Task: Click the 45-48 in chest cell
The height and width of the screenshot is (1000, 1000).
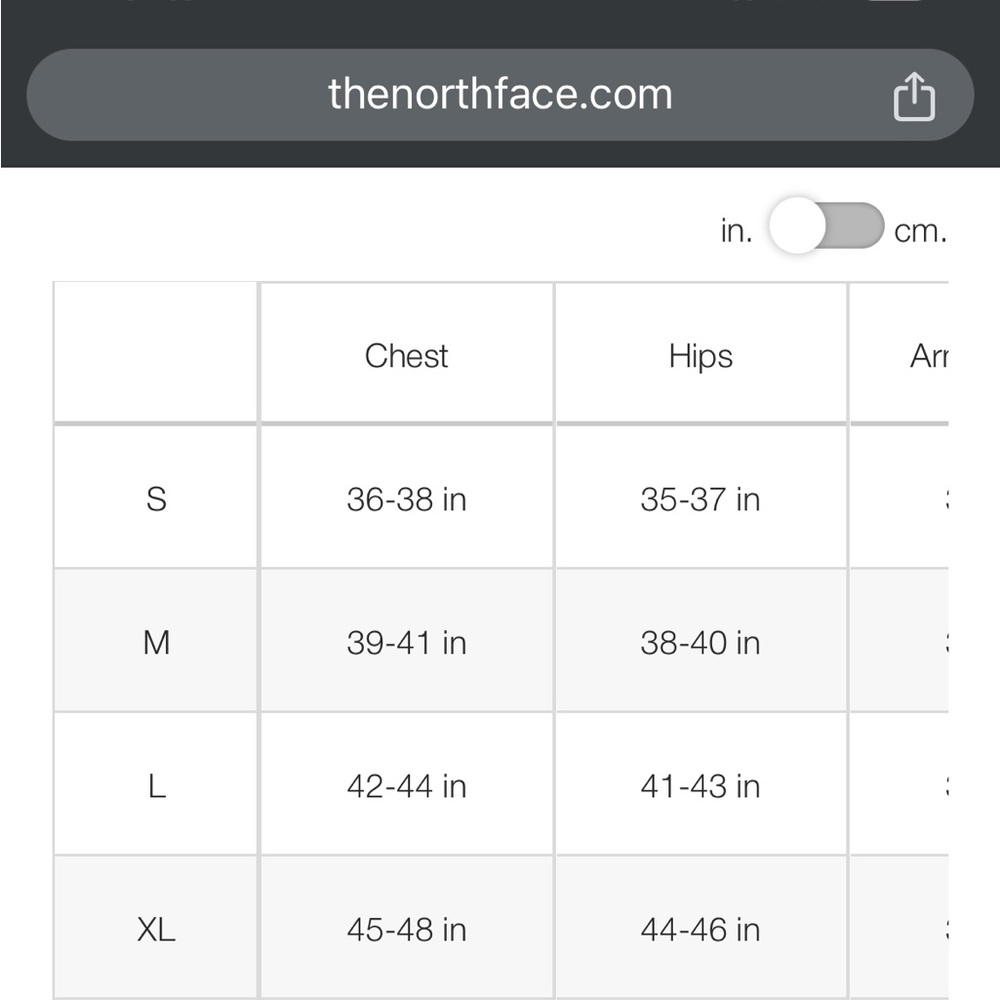Action: (406, 928)
